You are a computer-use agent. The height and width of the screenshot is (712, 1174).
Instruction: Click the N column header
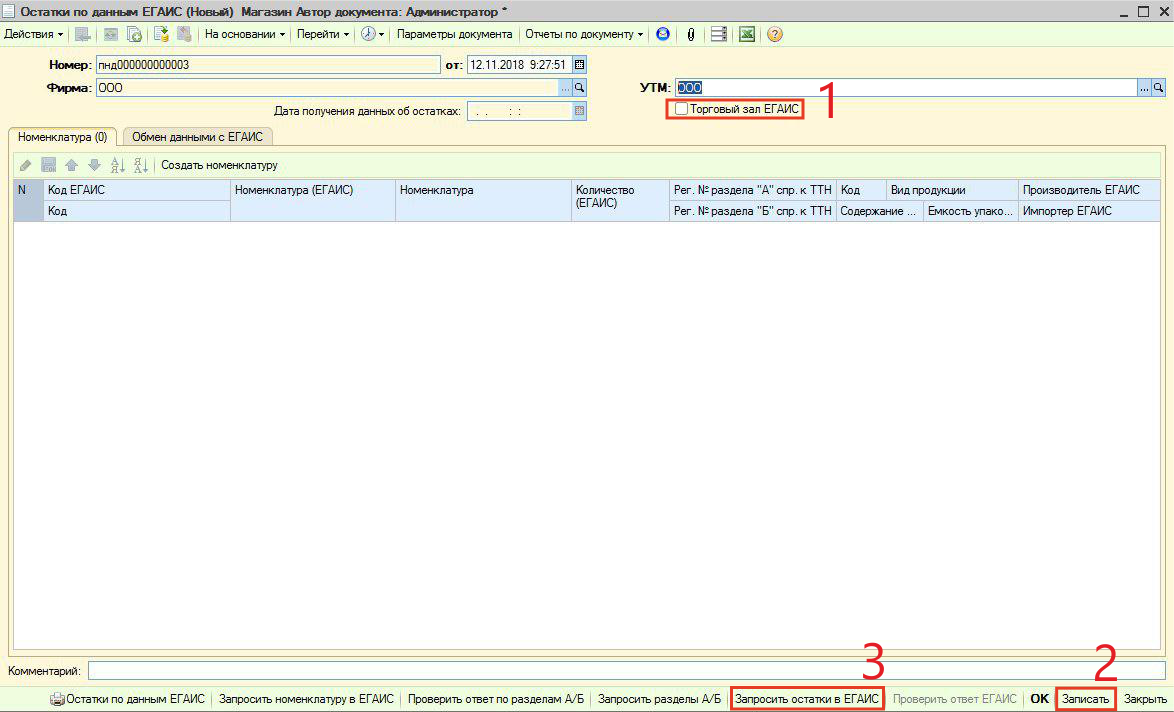[28, 201]
